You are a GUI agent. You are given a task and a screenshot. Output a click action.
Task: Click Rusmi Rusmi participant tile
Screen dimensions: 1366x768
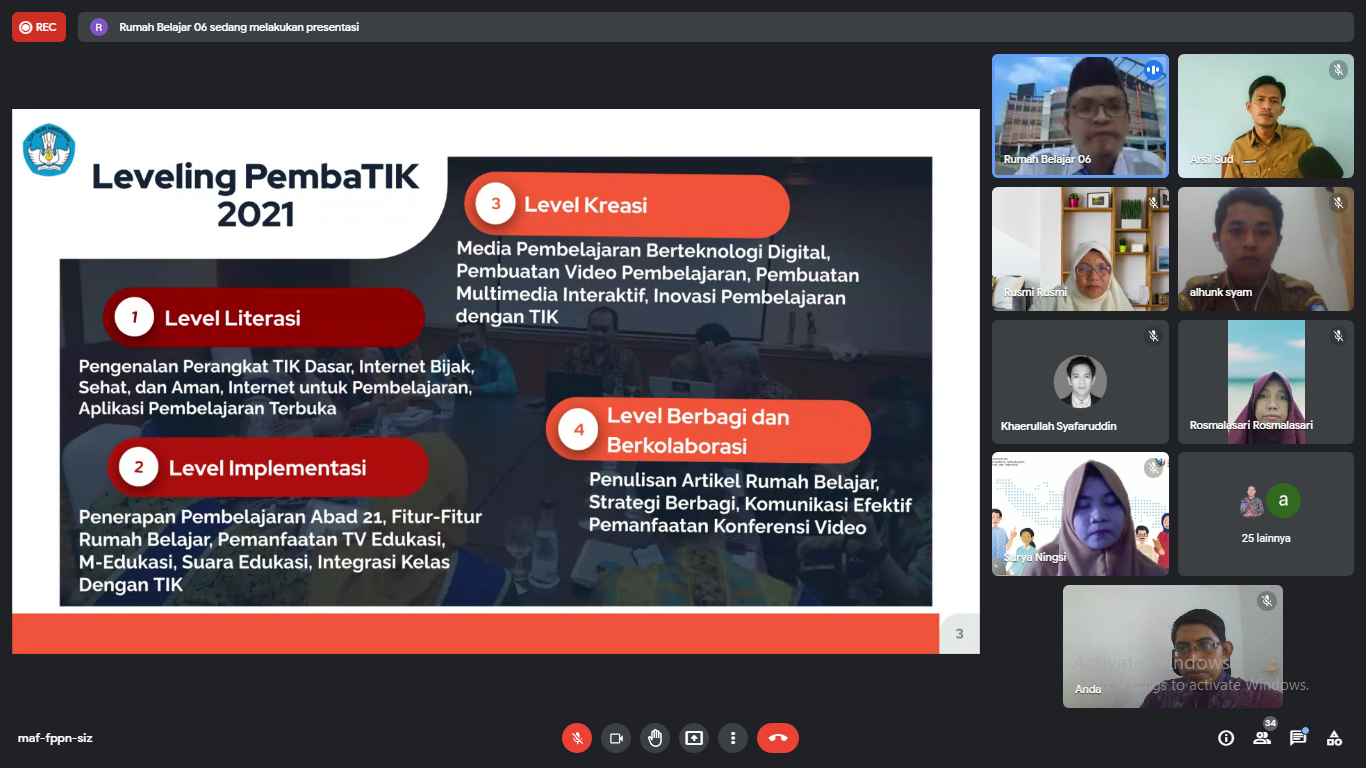(1080, 248)
